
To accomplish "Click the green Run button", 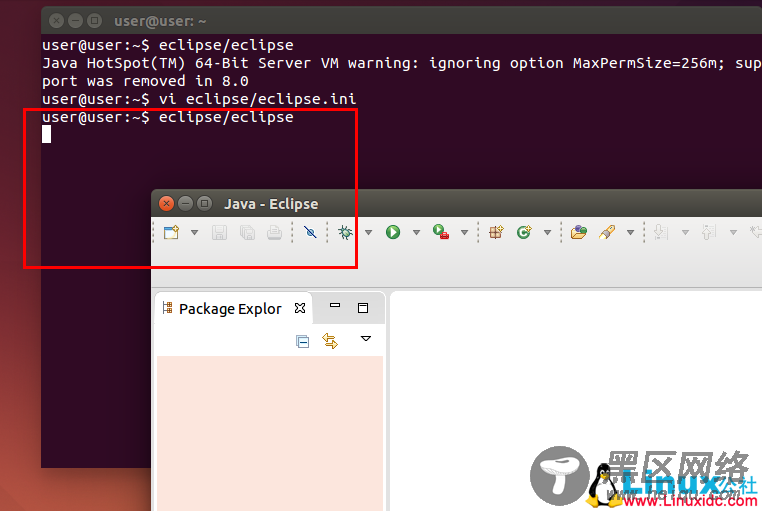I will 393,232.
